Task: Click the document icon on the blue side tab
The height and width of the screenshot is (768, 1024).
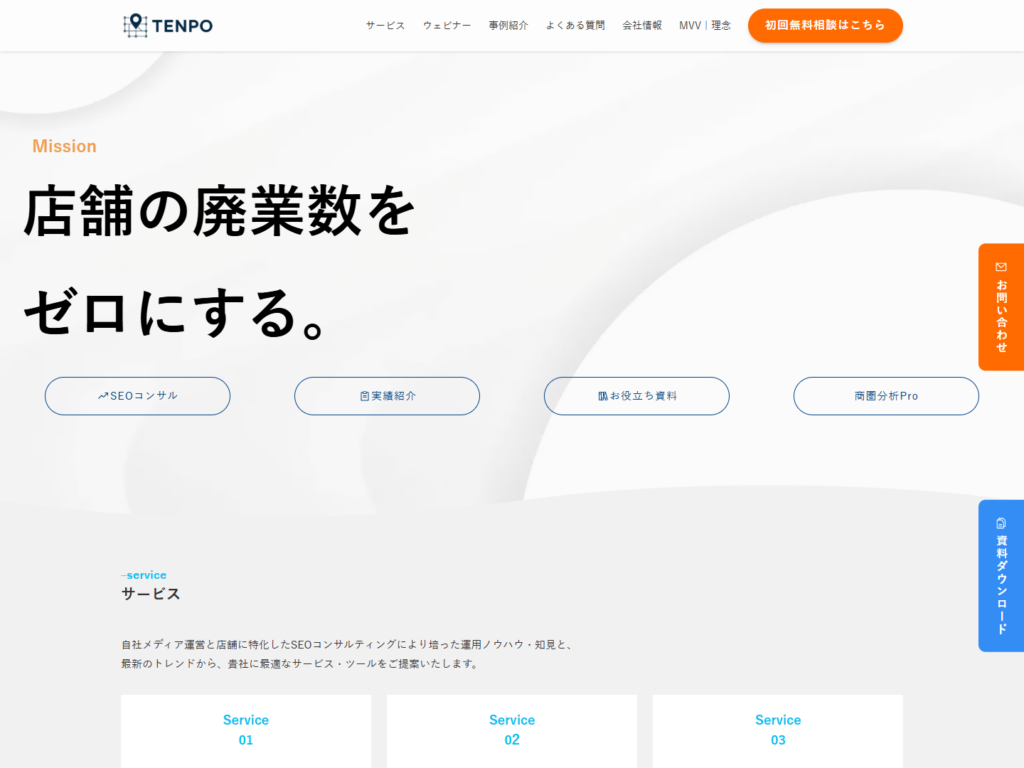Action: tap(1001, 523)
